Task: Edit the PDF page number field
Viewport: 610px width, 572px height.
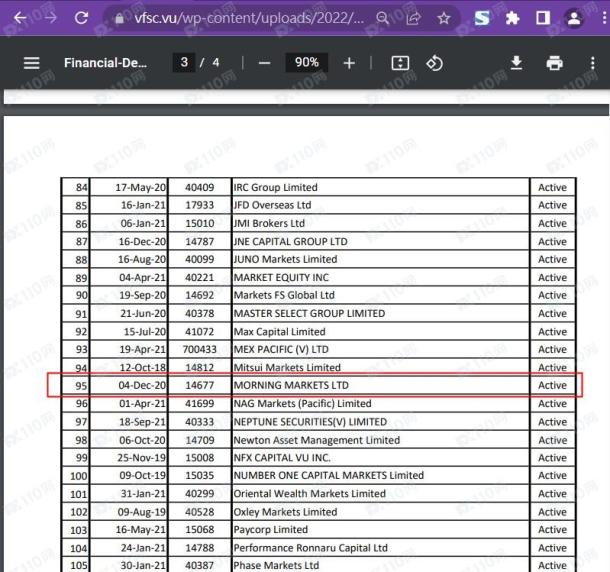Action: click(x=184, y=62)
